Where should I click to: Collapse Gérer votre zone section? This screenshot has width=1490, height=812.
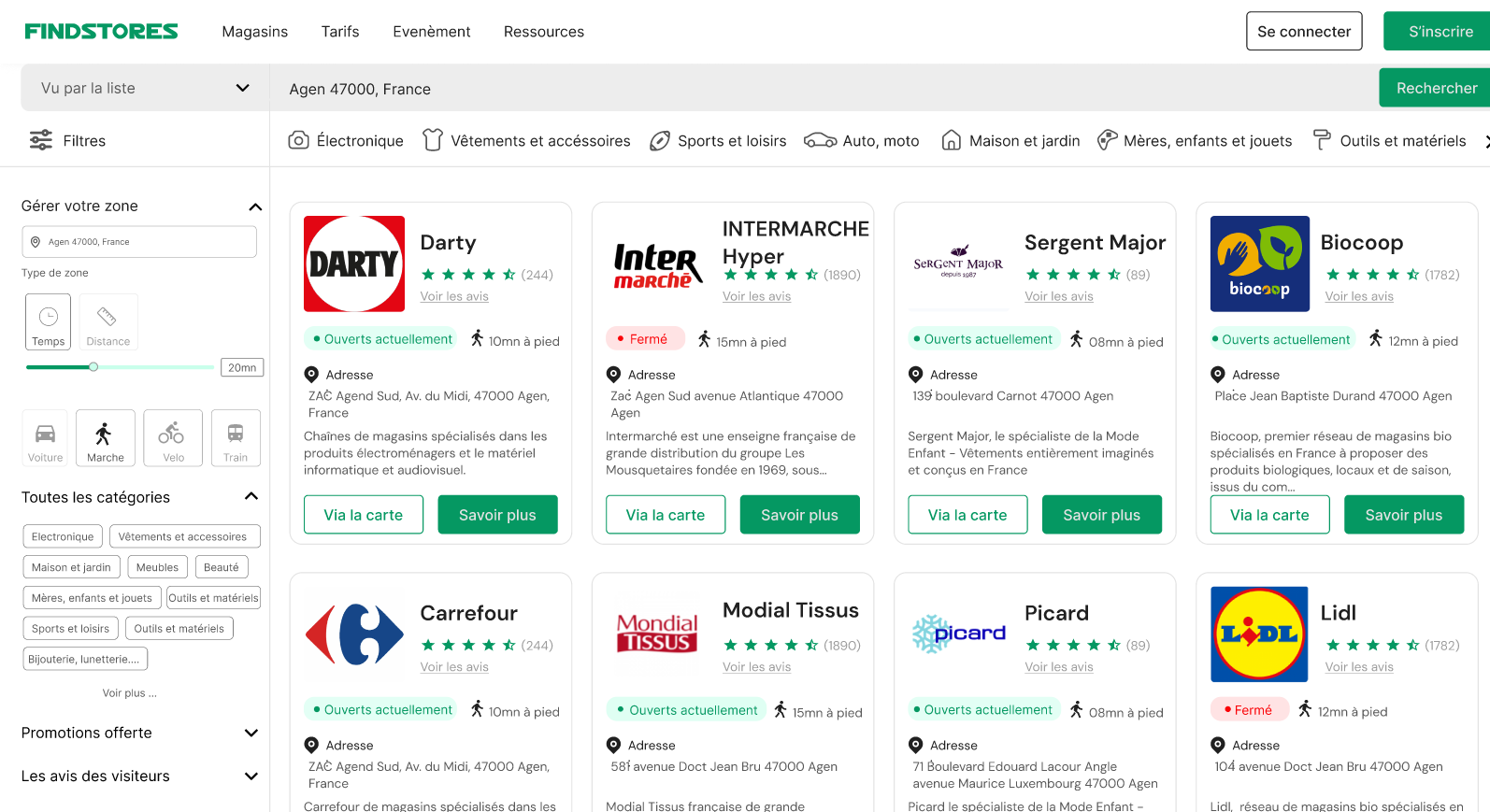click(x=255, y=207)
